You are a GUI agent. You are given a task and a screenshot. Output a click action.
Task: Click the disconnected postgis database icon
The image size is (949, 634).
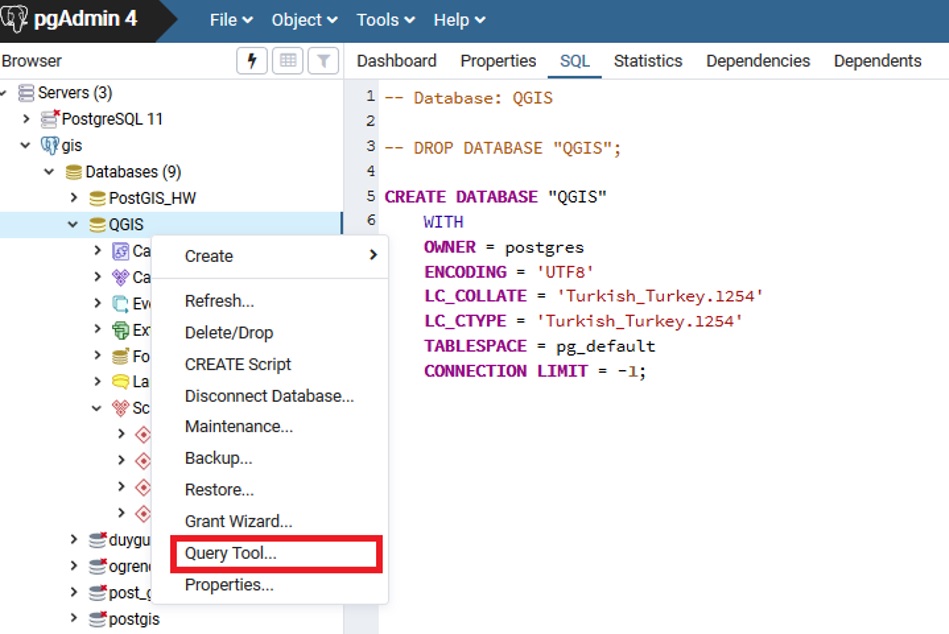(97, 619)
